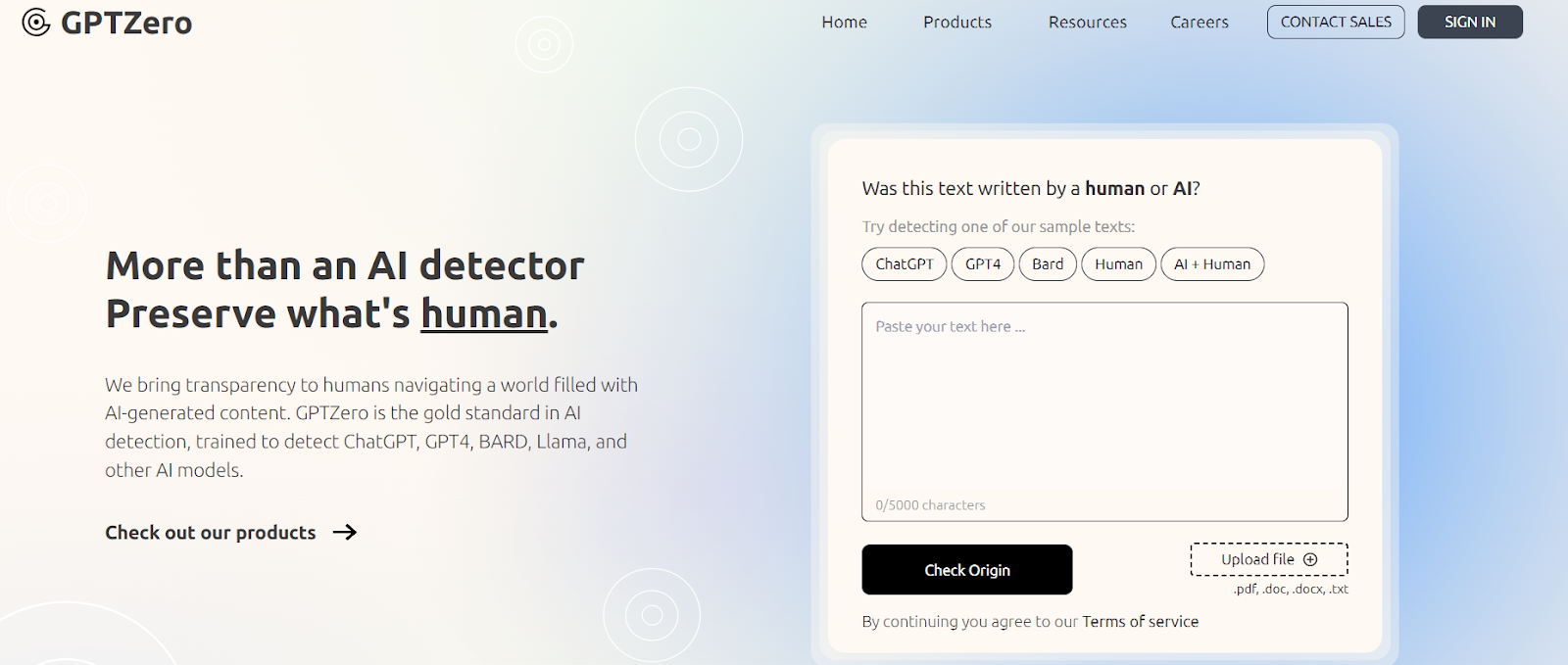Click the arrow next to 'Check out our products'
The height and width of the screenshot is (665, 1568).
(x=345, y=533)
